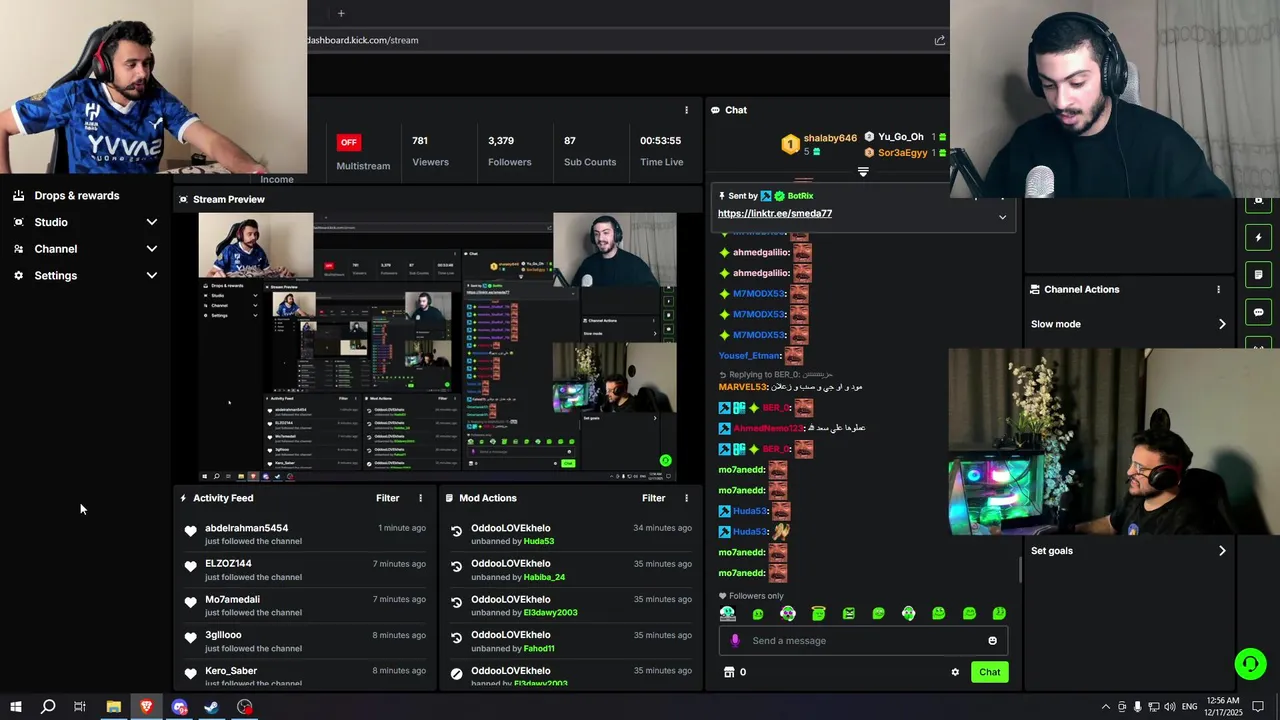Screen dimensions: 1280x720
Task: Click the 00:53:55 Time Live stat
Action: click(x=661, y=151)
